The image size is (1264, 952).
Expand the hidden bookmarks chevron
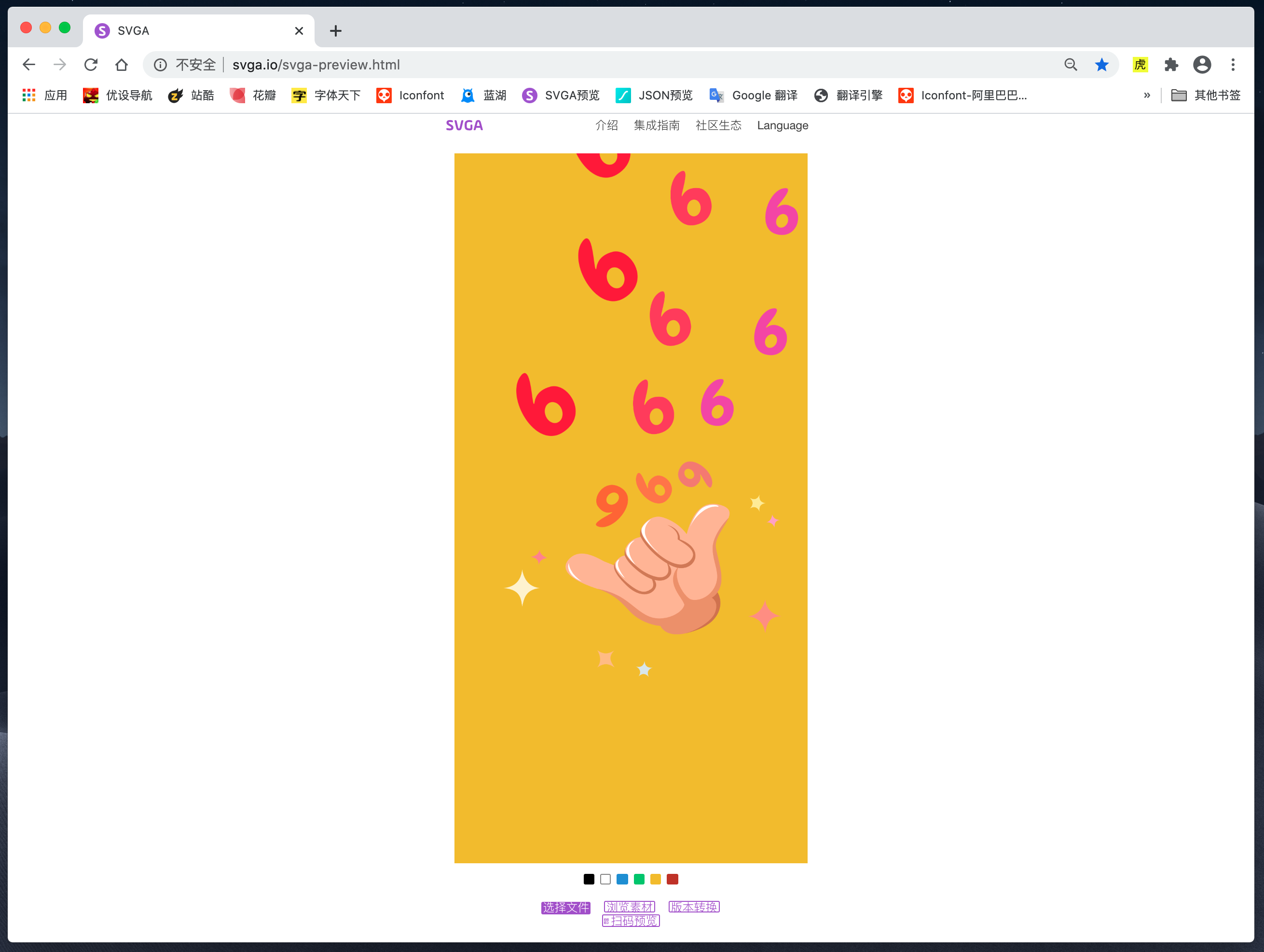click(x=1146, y=95)
